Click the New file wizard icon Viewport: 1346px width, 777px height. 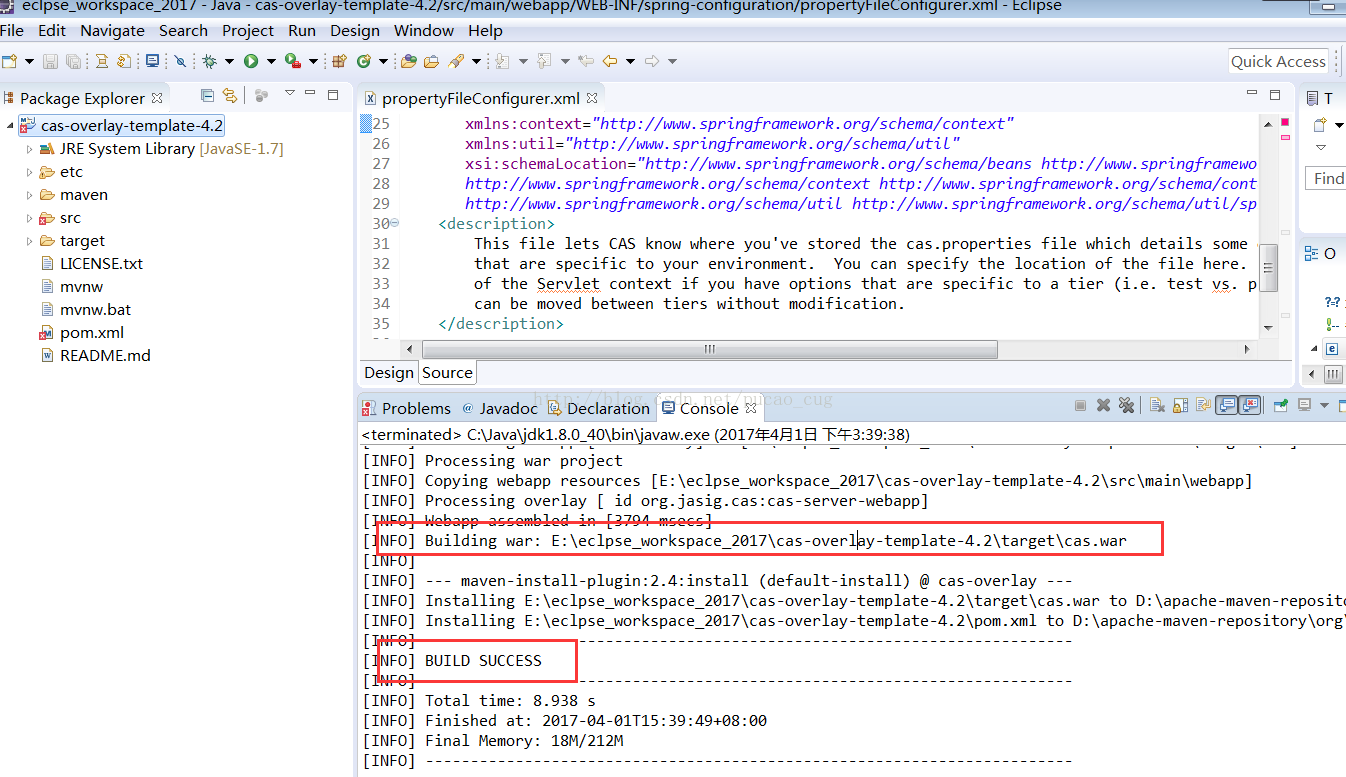pyautogui.click(x=10, y=61)
